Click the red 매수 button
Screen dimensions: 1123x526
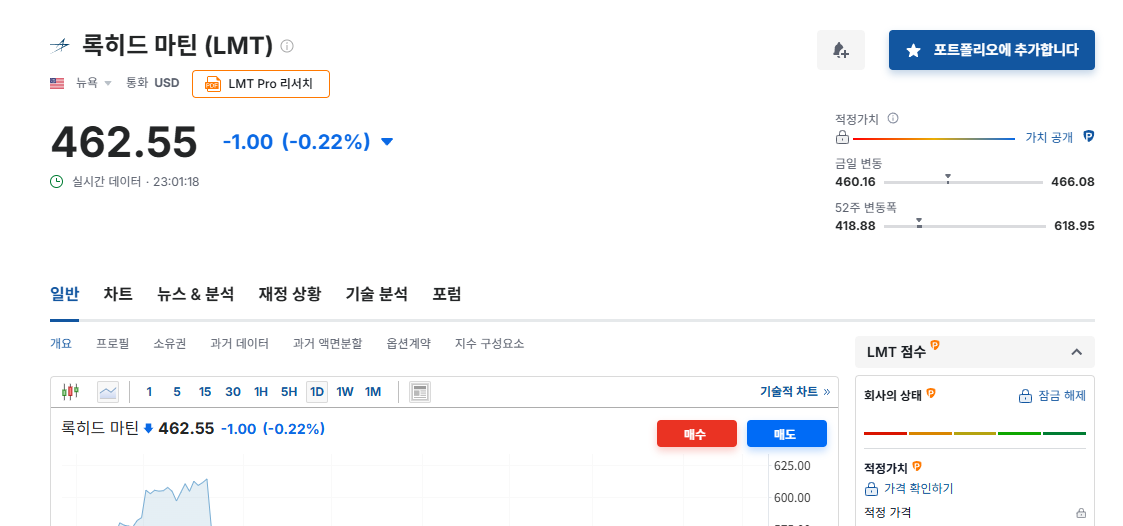[696, 434]
